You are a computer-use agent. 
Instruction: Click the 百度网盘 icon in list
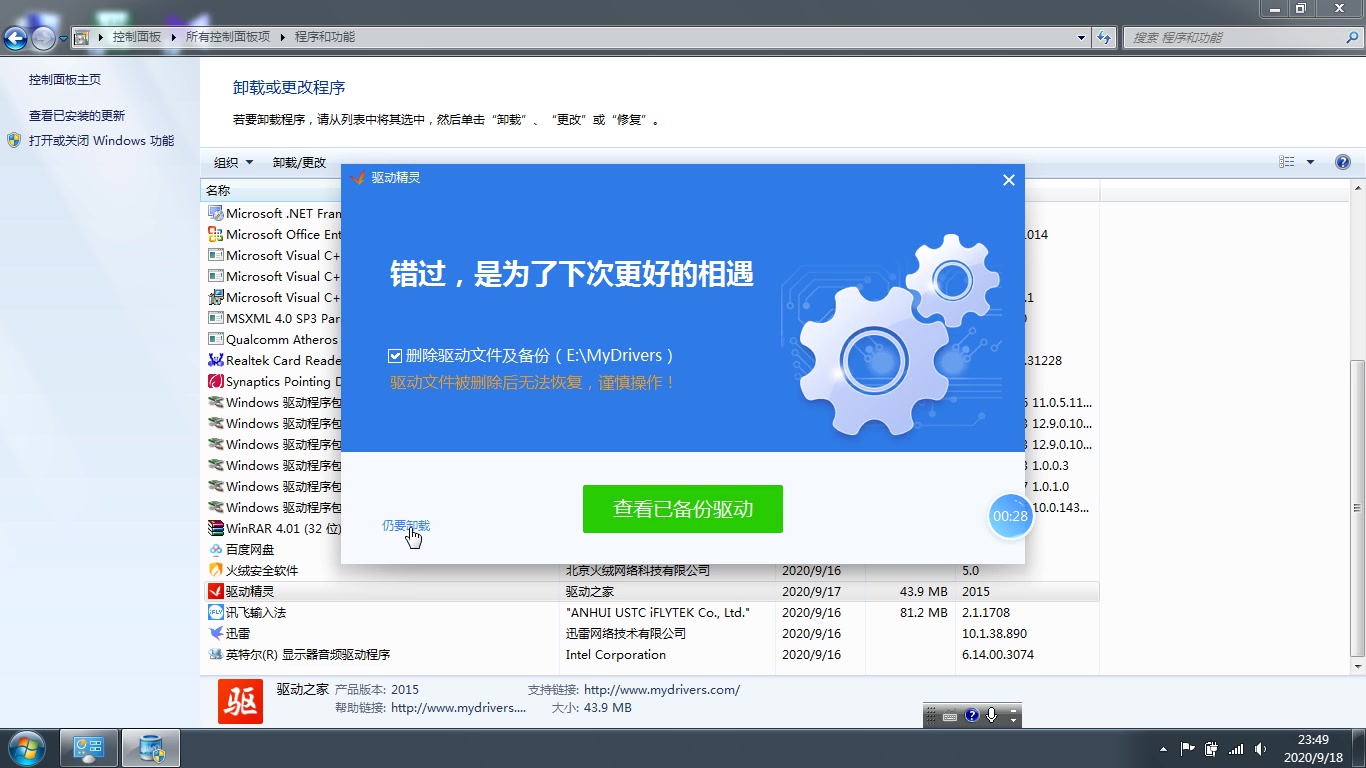point(215,549)
